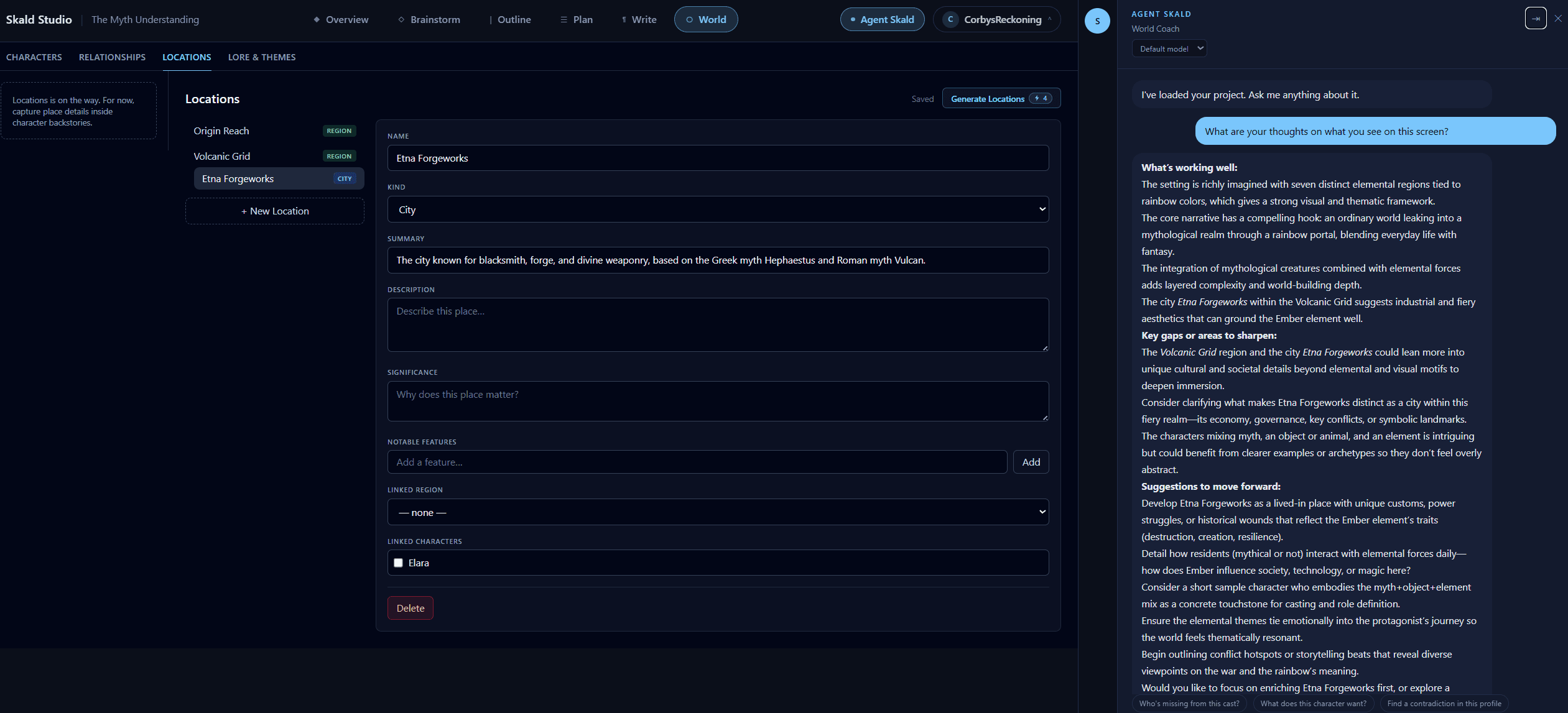The height and width of the screenshot is (713, 1568).
Task: Delete the Etna Forgeworks location
Action: coord(411,608)
